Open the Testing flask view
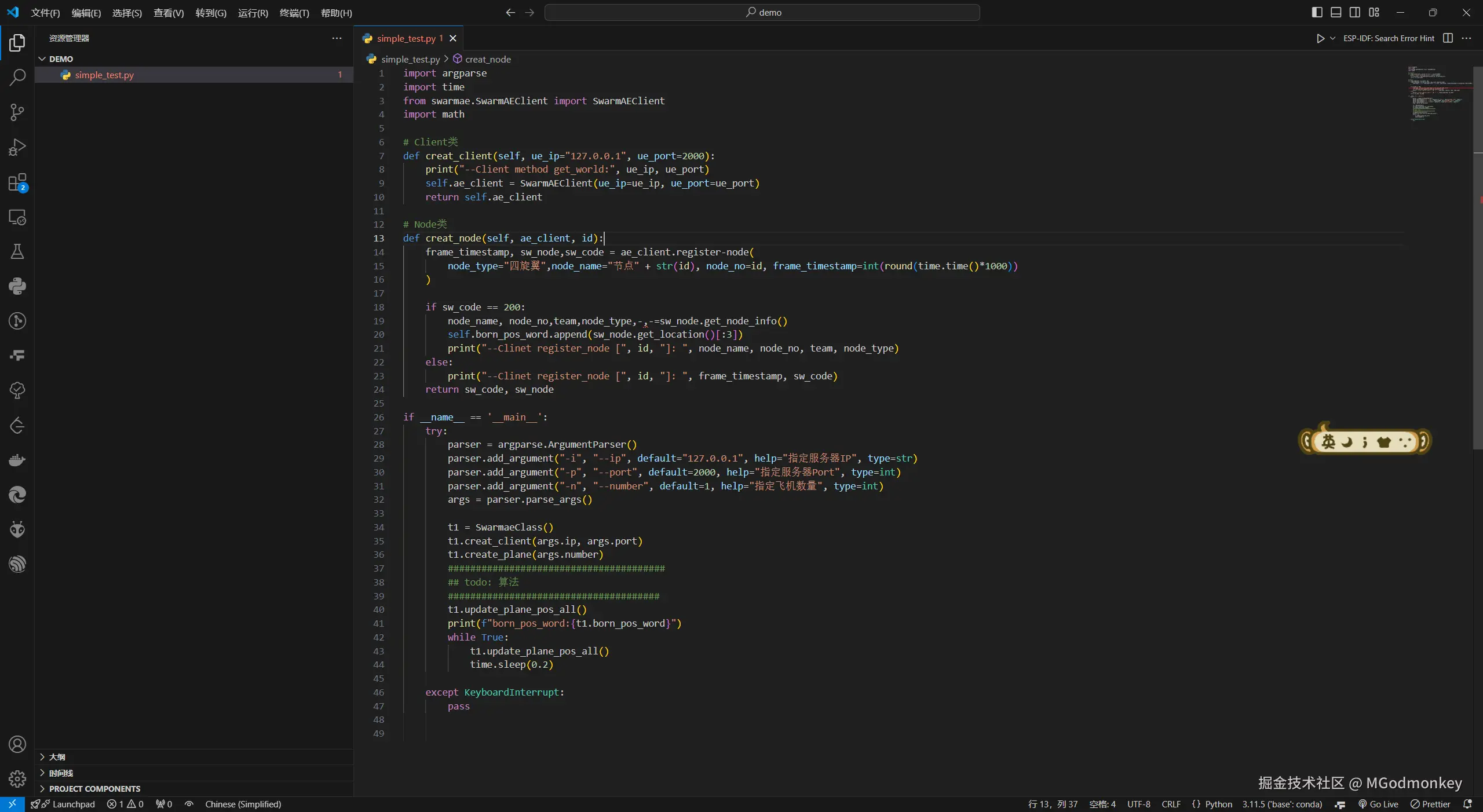1483x812 pixels. [17, 251]
